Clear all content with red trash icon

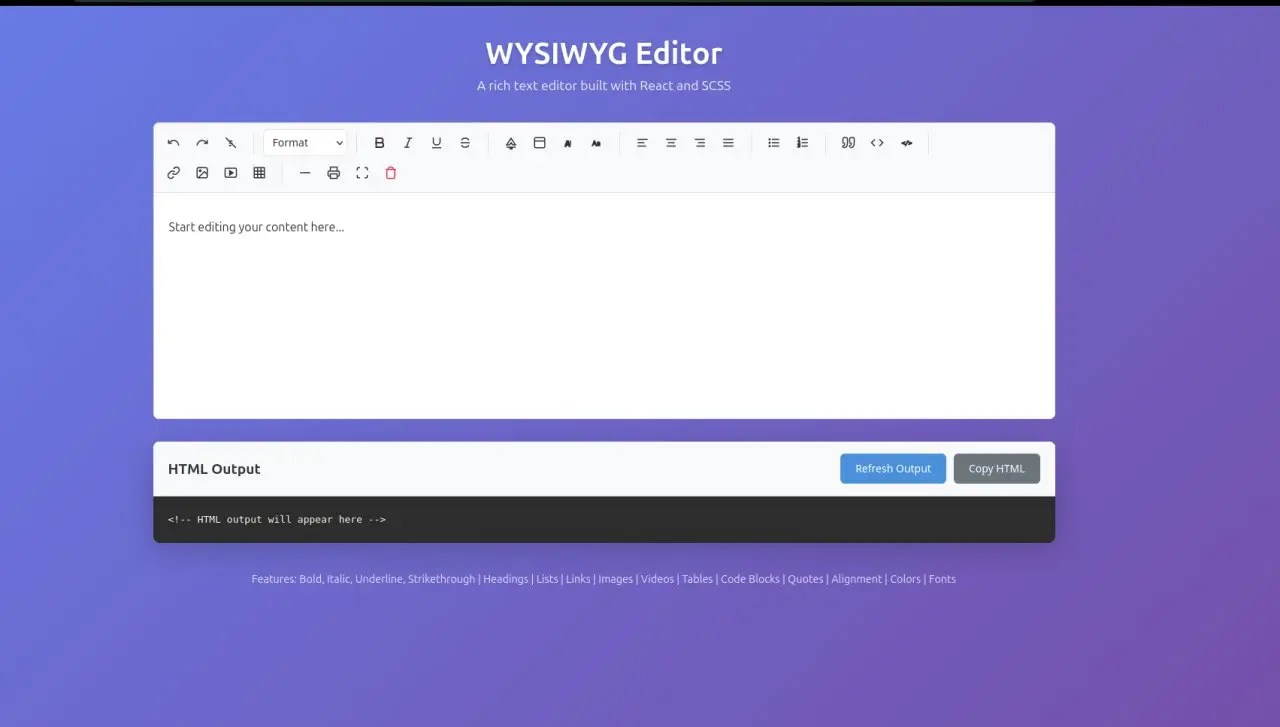(391, 173)
